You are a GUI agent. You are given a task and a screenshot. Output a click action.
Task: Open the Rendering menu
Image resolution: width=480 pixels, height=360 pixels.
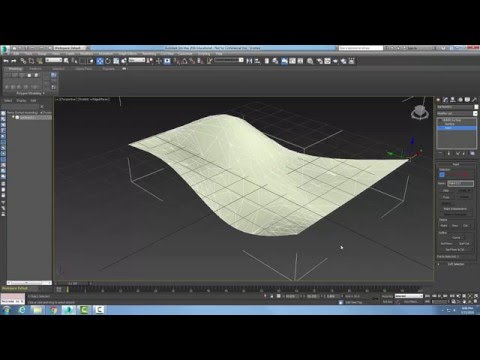tap(149, 53)
